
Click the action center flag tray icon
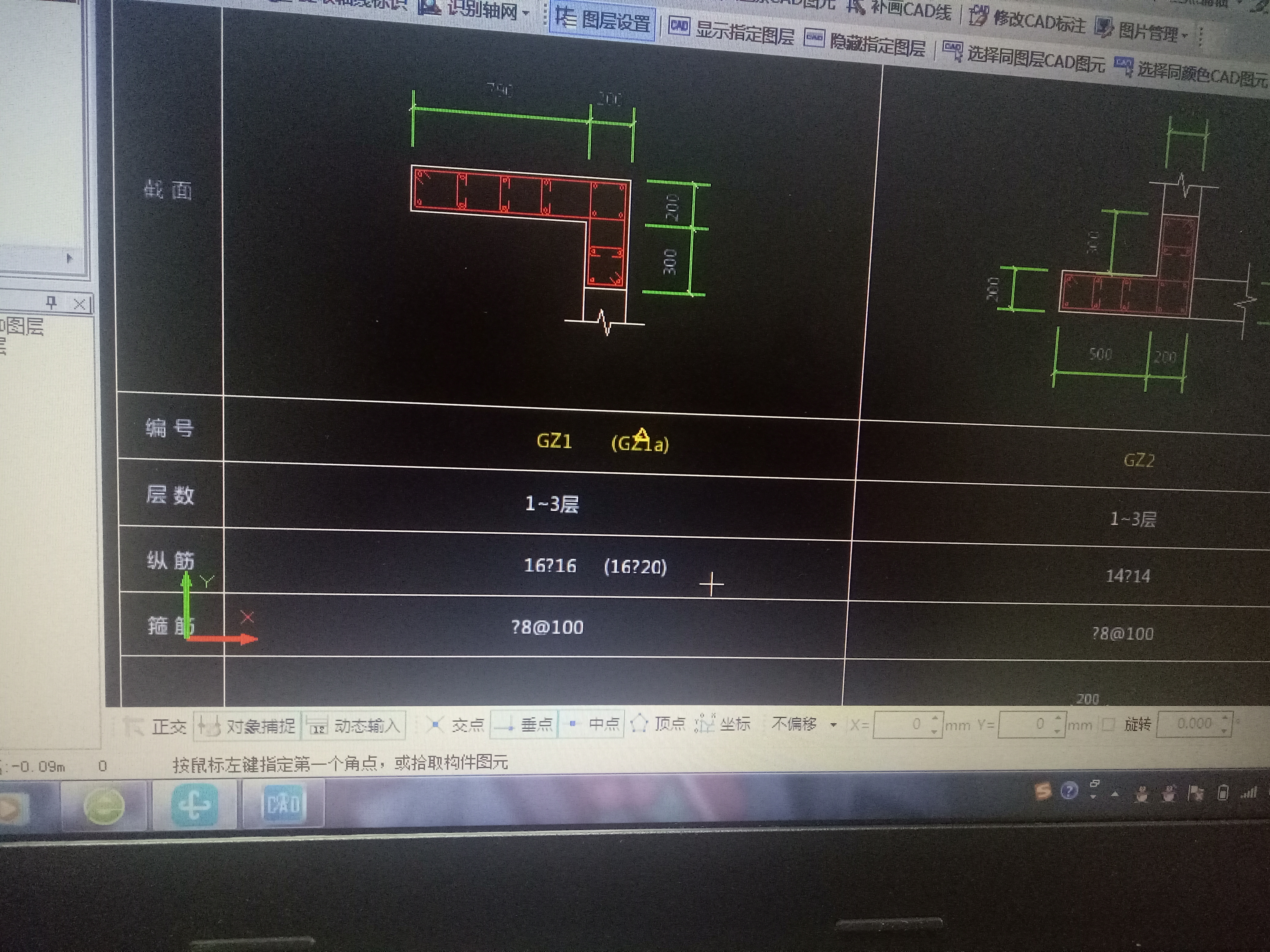click(1196, 794)
